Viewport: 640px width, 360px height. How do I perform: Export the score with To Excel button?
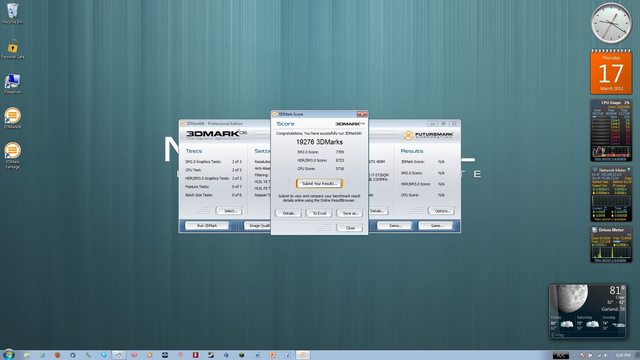(x=319, y=213)
